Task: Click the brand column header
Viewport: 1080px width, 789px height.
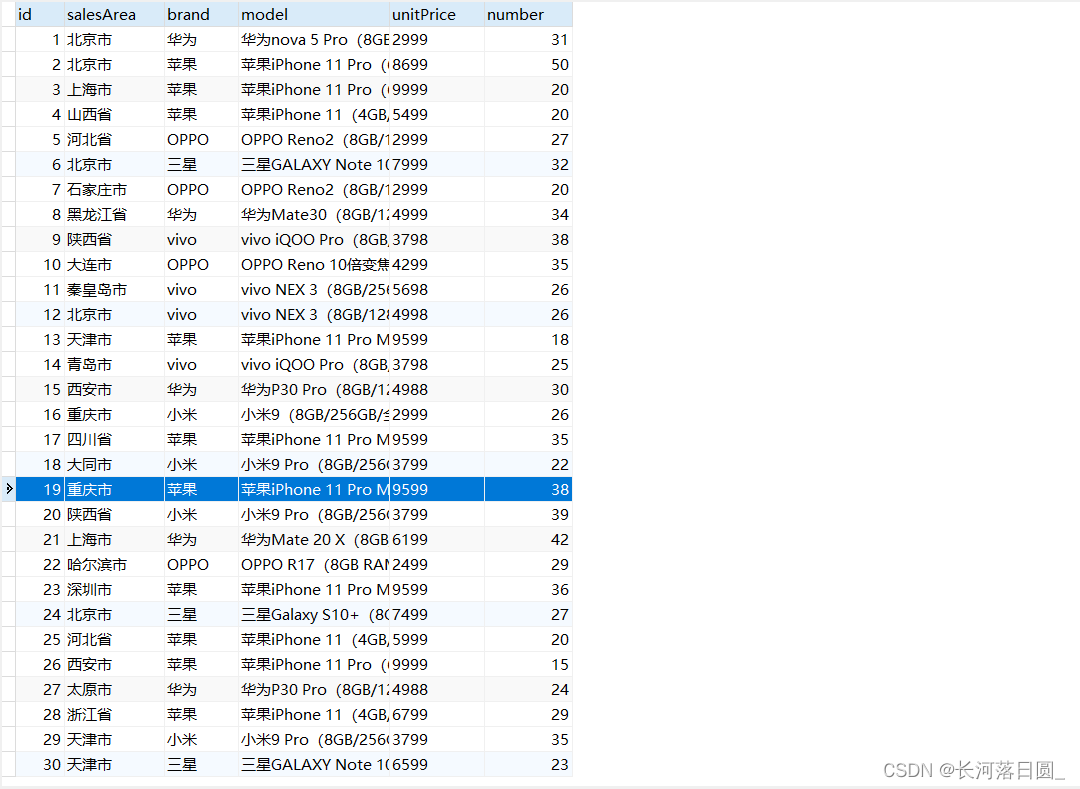Action: pos(201,14)
